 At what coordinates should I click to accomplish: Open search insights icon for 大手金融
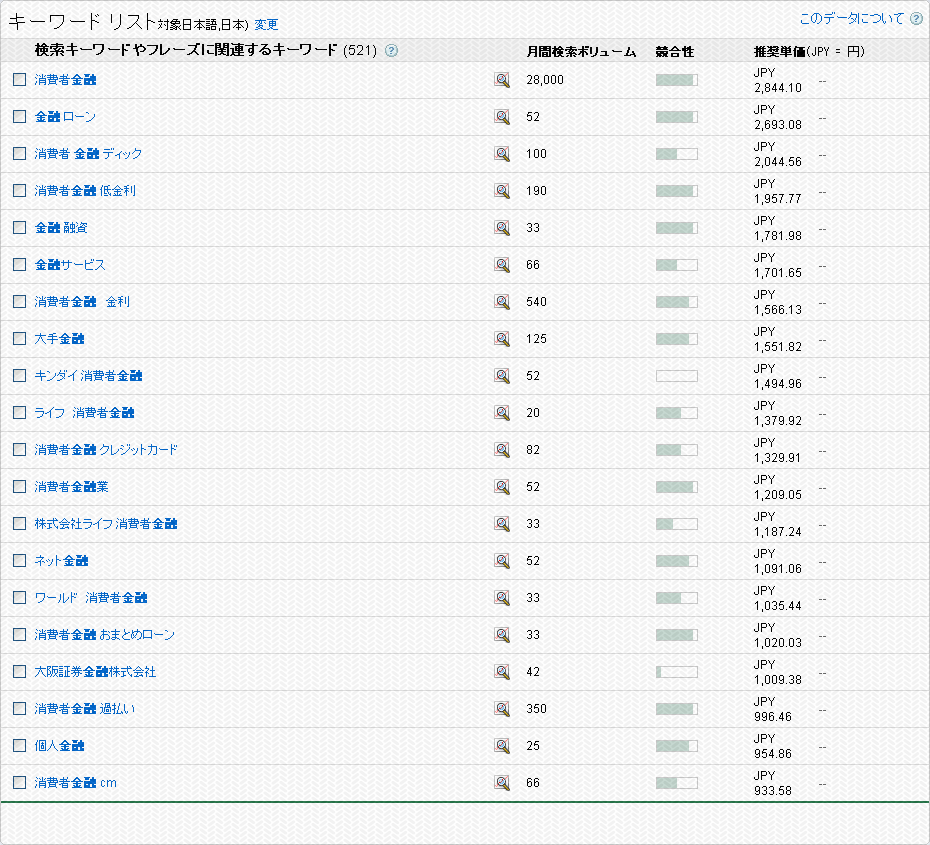point(502,339)
